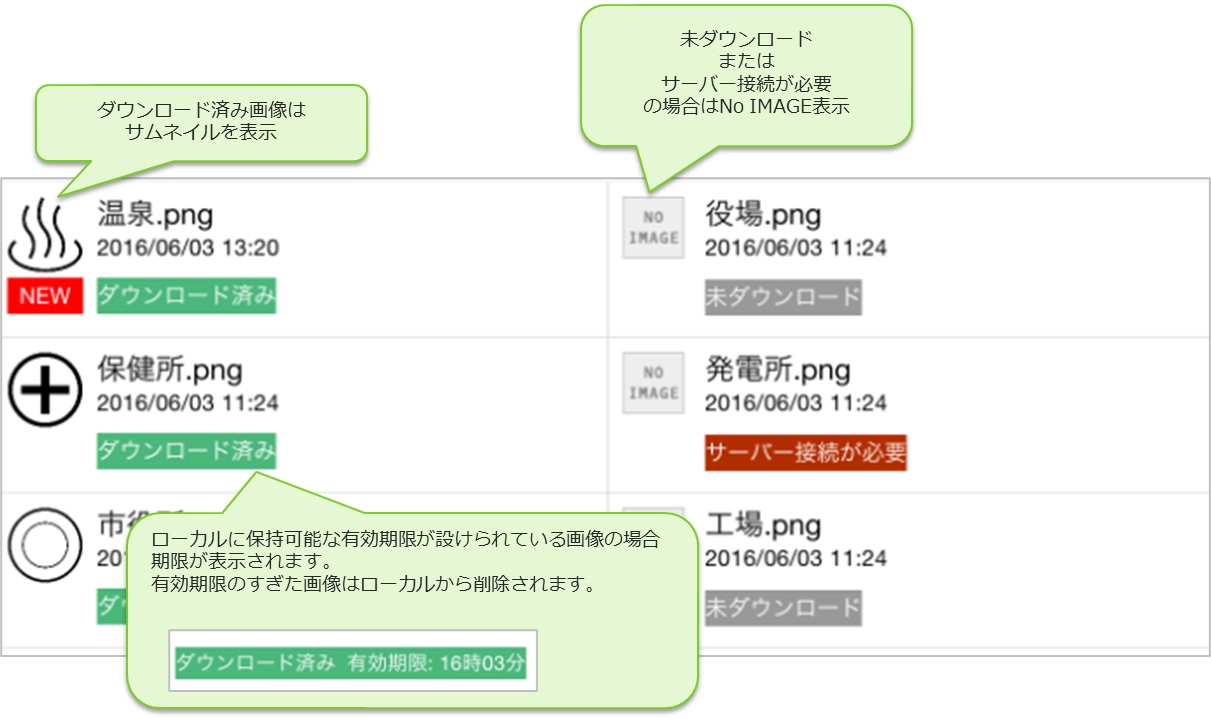The width and height of the screenshot is (1211, 719).
Task: Select the 温泉.png file name
Action: tap(155, 214)
